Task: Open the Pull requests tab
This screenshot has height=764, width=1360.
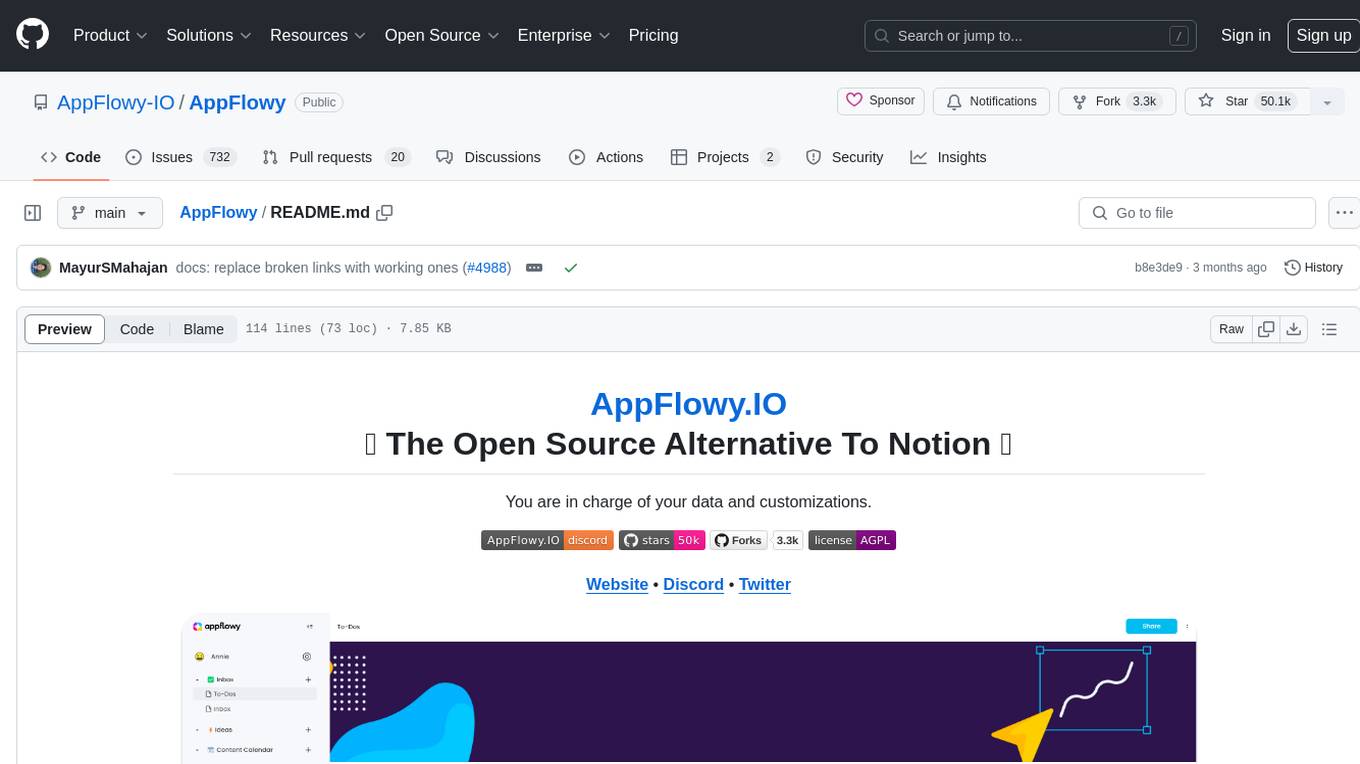Action: click(336, 157)
